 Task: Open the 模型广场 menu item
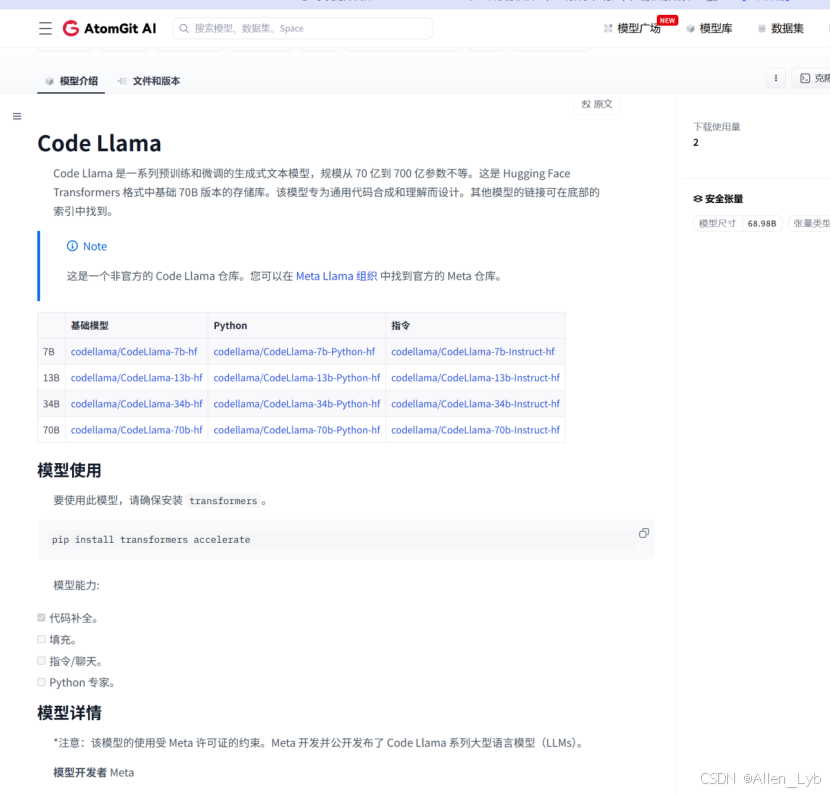tap(639, 28)
